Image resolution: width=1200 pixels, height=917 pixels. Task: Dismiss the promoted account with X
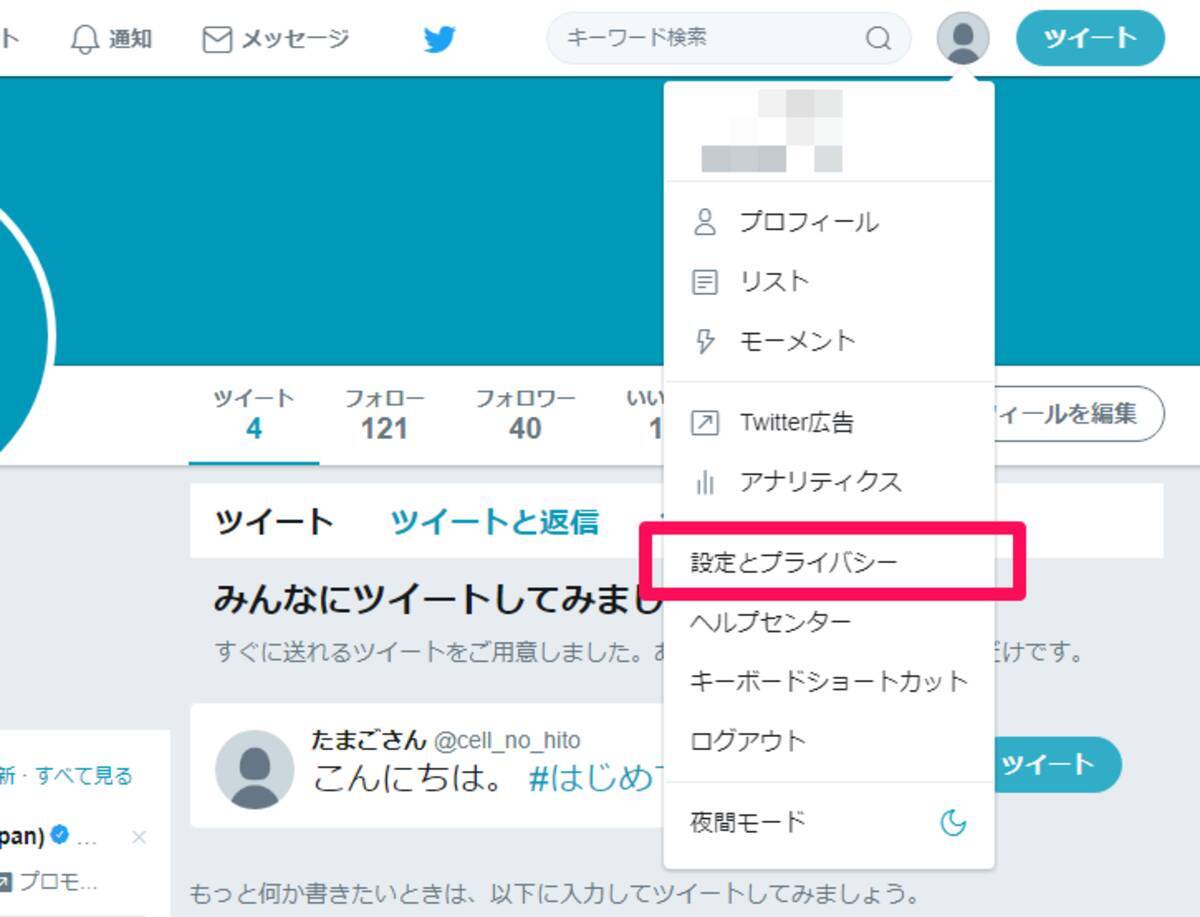(139, 837)
